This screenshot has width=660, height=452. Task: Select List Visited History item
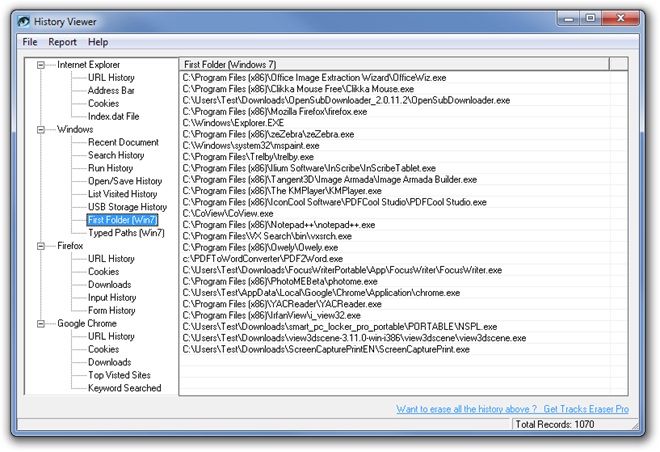click(x=122, y=194)
